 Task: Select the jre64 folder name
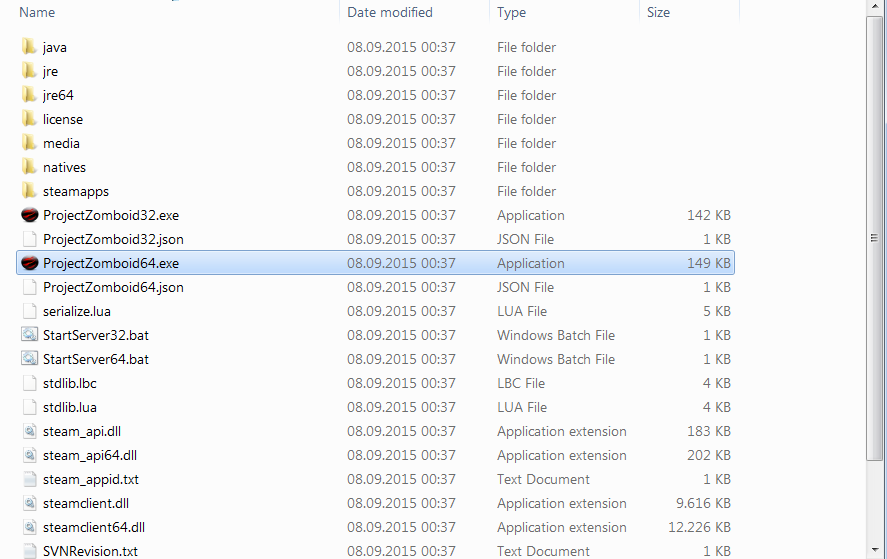click(58, 96)
